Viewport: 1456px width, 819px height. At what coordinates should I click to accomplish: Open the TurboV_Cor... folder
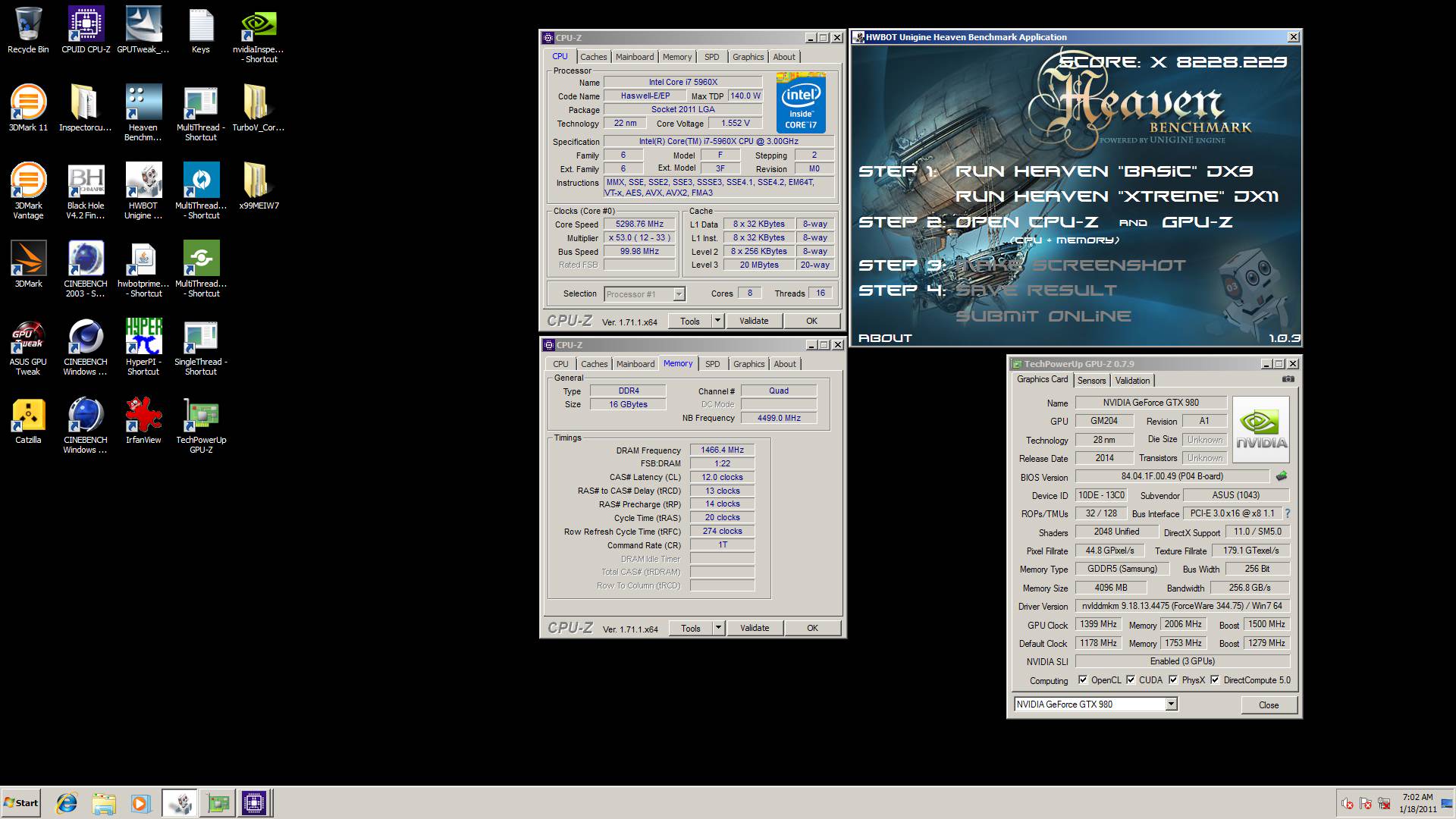[259, 108]
